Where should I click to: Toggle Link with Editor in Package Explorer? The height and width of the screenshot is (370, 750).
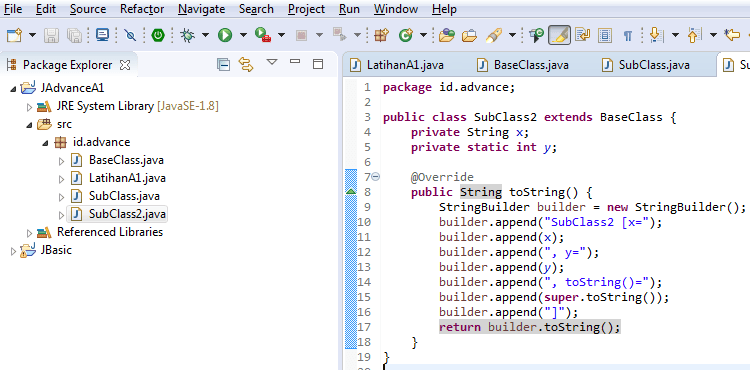coord(246,65)
